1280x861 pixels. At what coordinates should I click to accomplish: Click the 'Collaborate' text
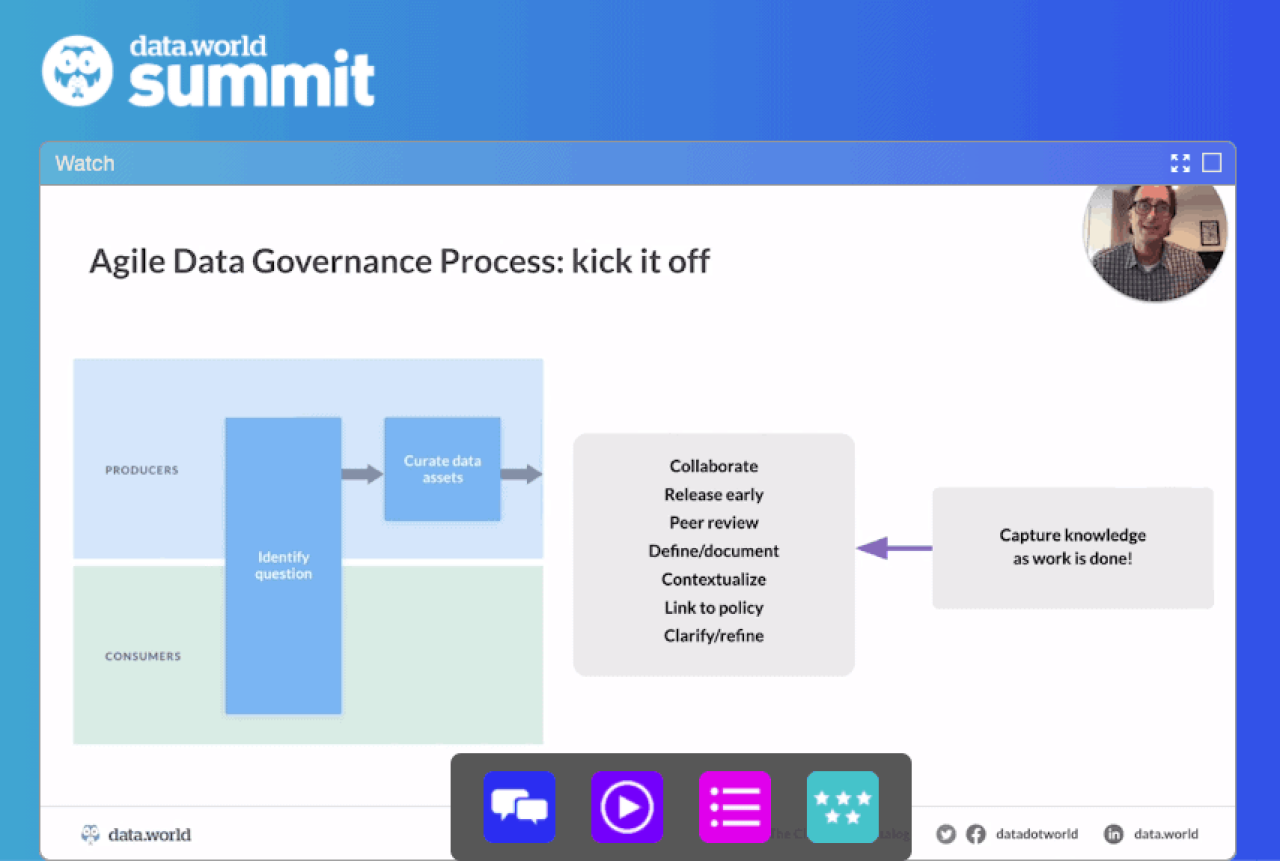714,466
